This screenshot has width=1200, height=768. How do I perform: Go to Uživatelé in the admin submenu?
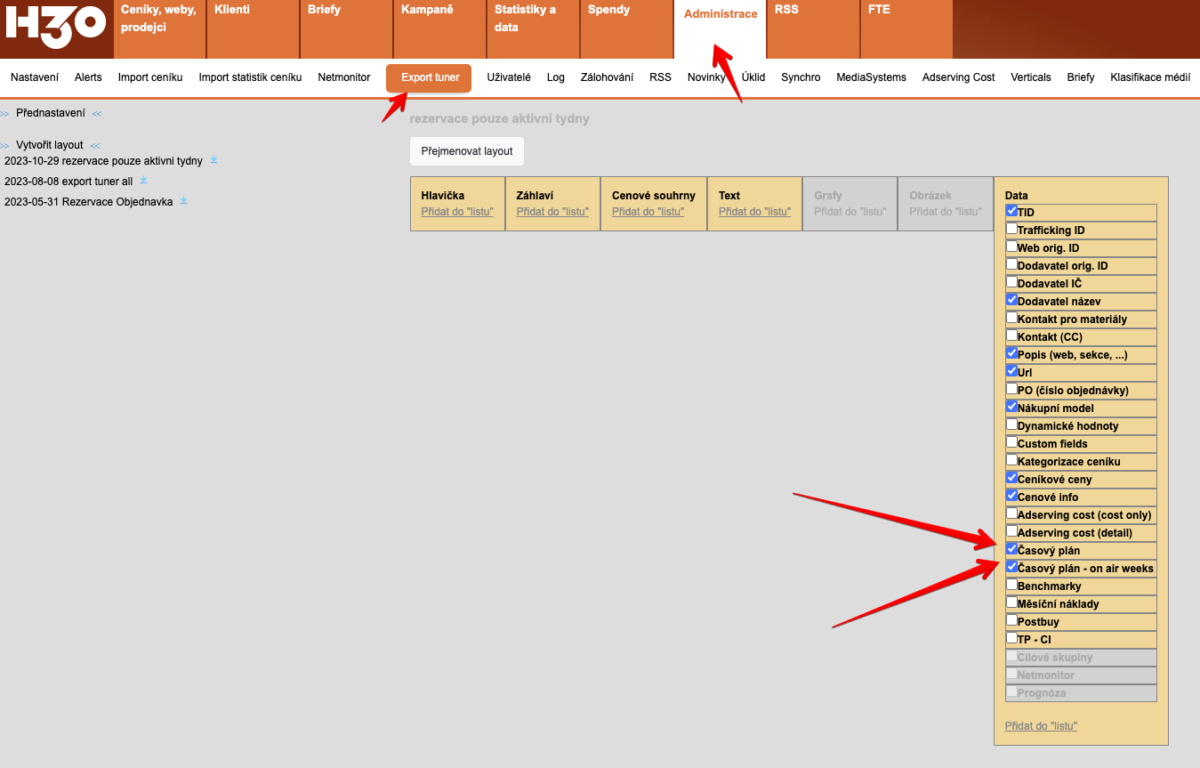point(509,77)
